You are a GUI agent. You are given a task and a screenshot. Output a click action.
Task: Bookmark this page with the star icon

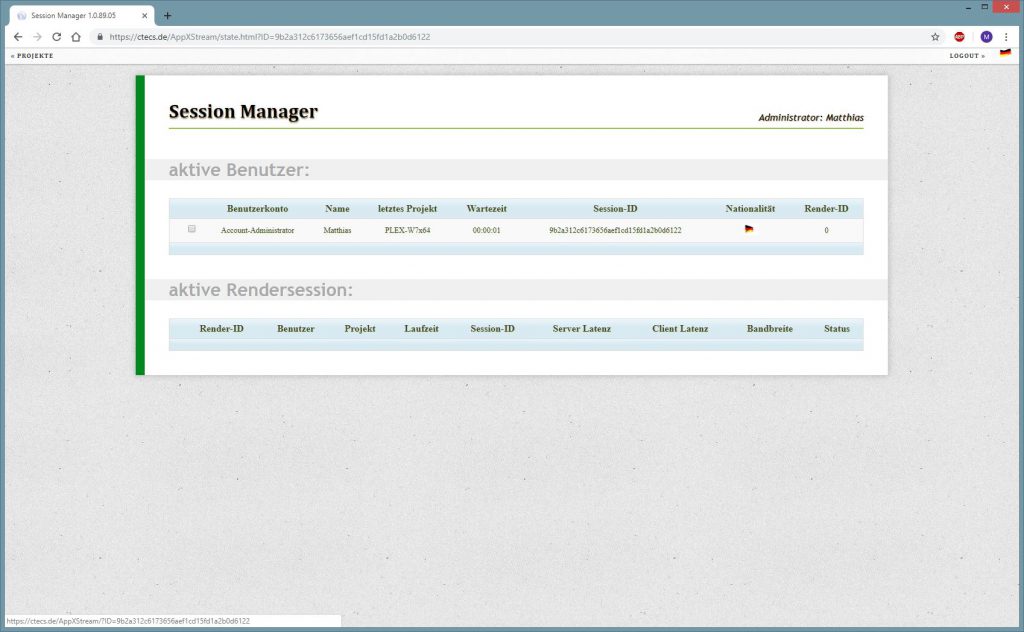935,36
